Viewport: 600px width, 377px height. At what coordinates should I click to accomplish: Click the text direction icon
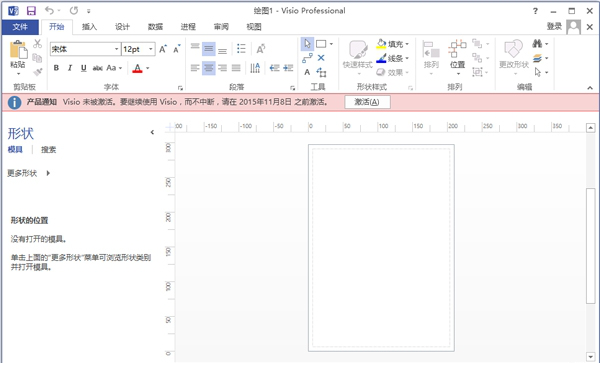255,68
